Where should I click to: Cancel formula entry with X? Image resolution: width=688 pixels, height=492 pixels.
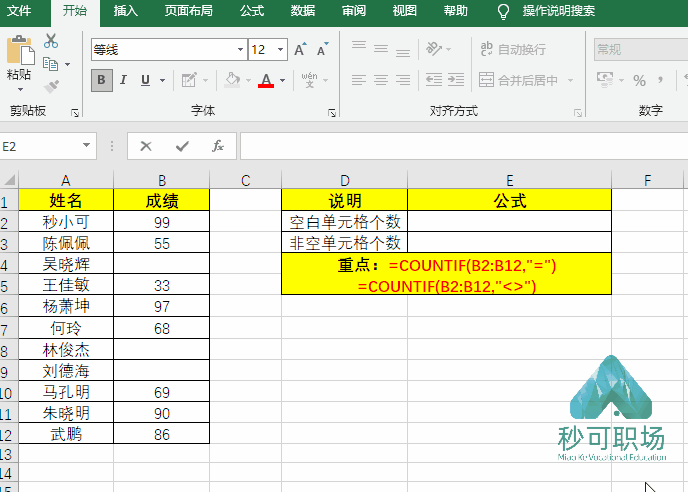pos(146,146)
